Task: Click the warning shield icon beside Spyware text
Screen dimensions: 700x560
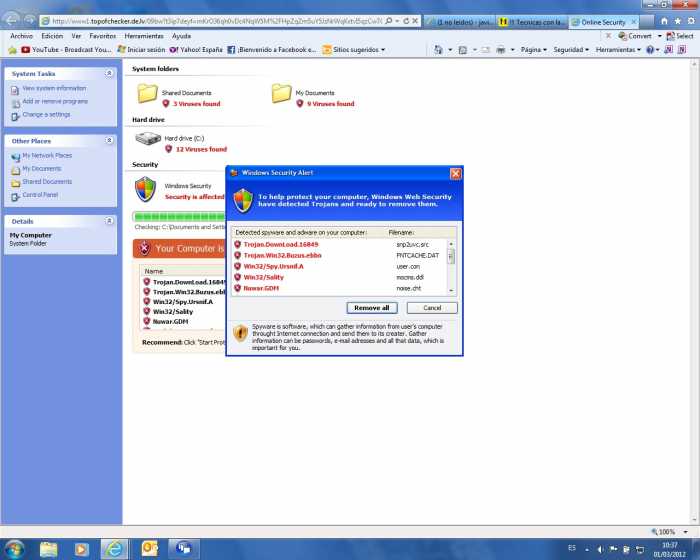Action: (240, 333)
